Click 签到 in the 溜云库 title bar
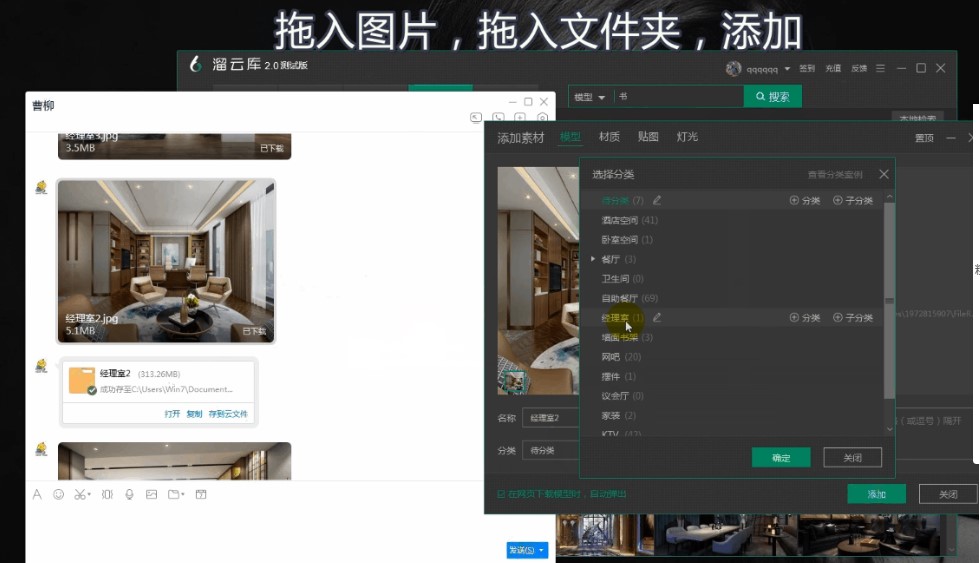 click(807, 68)
